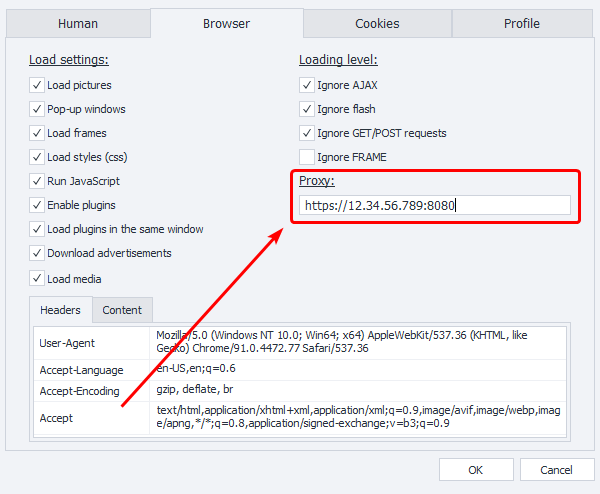Toggle Load styles (css) checkbox
This screenshot has width=600, height=494.
pos(37,157)
